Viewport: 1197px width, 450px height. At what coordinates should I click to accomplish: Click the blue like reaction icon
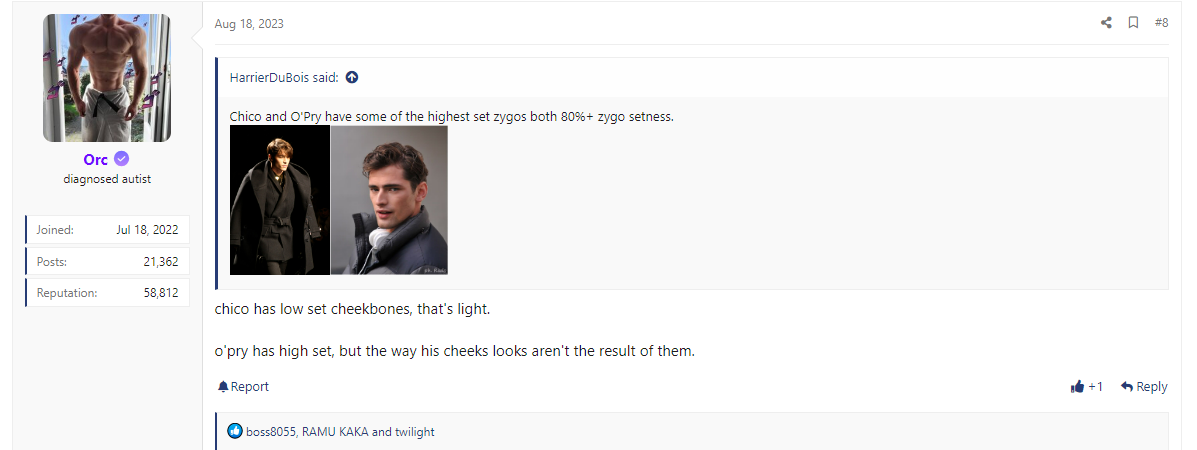pyautogui.click(x=235, y=432)
